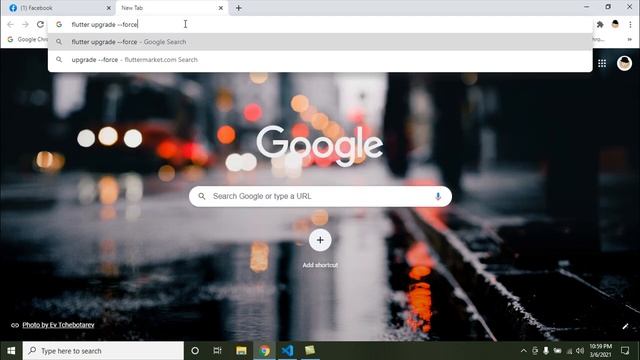Open the Action Center notification icon
Screen dimensions: 640x360
click(625, 351)
